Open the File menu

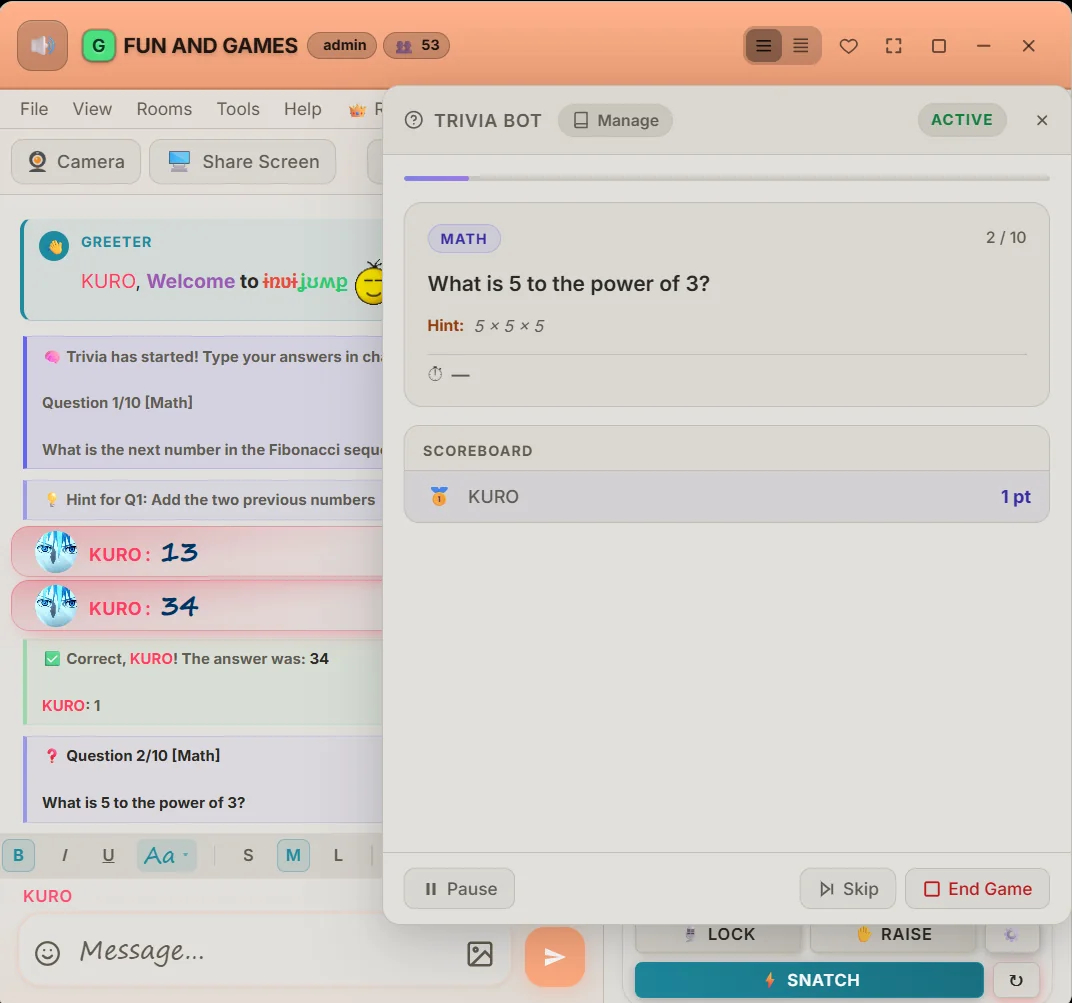pyautogui.click(x=34, y=109)
